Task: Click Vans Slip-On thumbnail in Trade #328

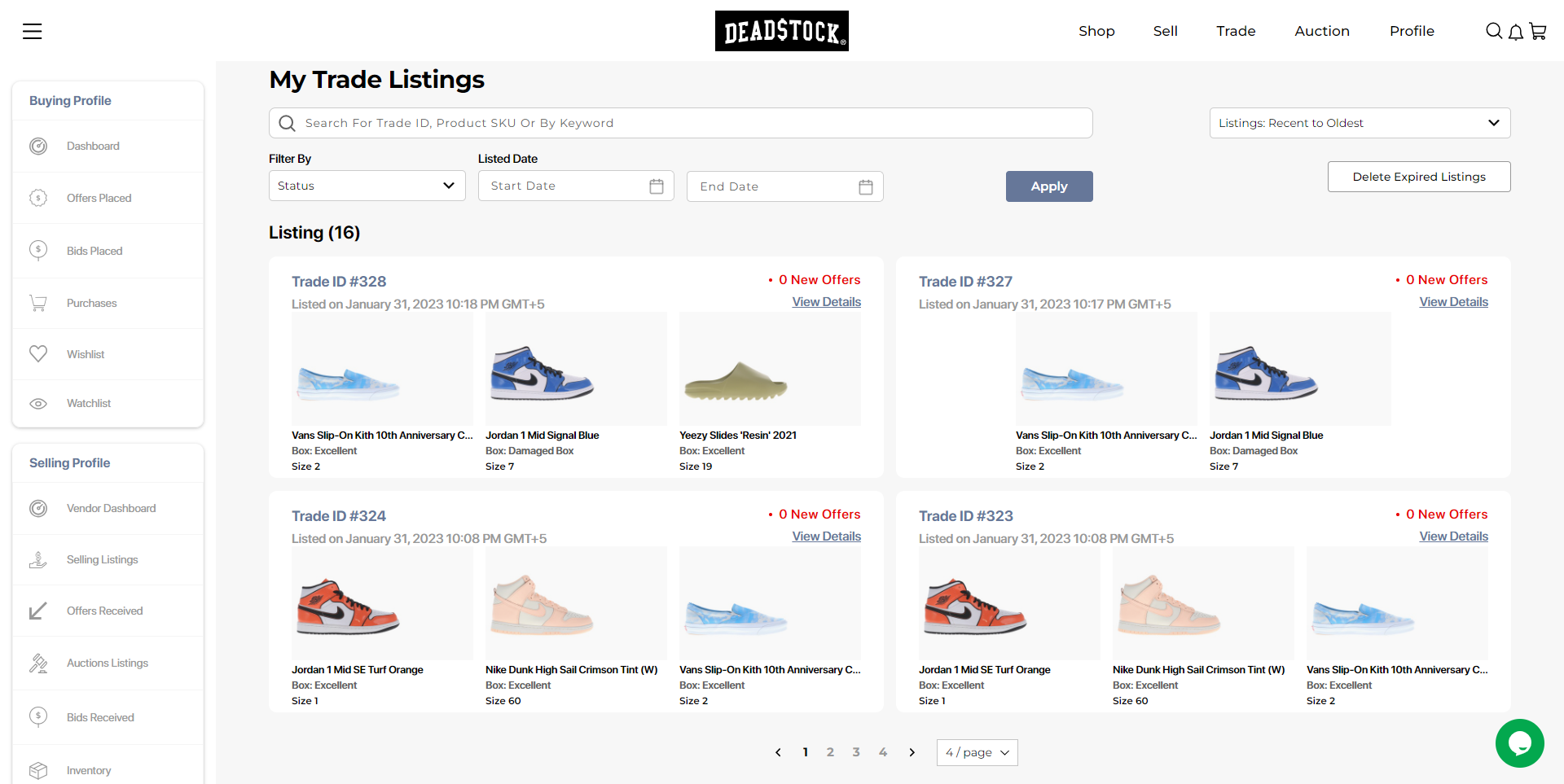Action: click(x=382, y=369)
